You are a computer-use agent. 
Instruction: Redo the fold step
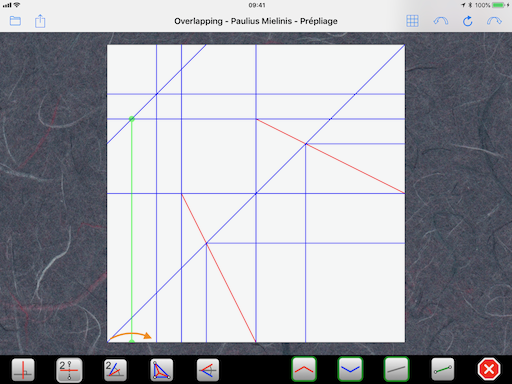point(494,21)
